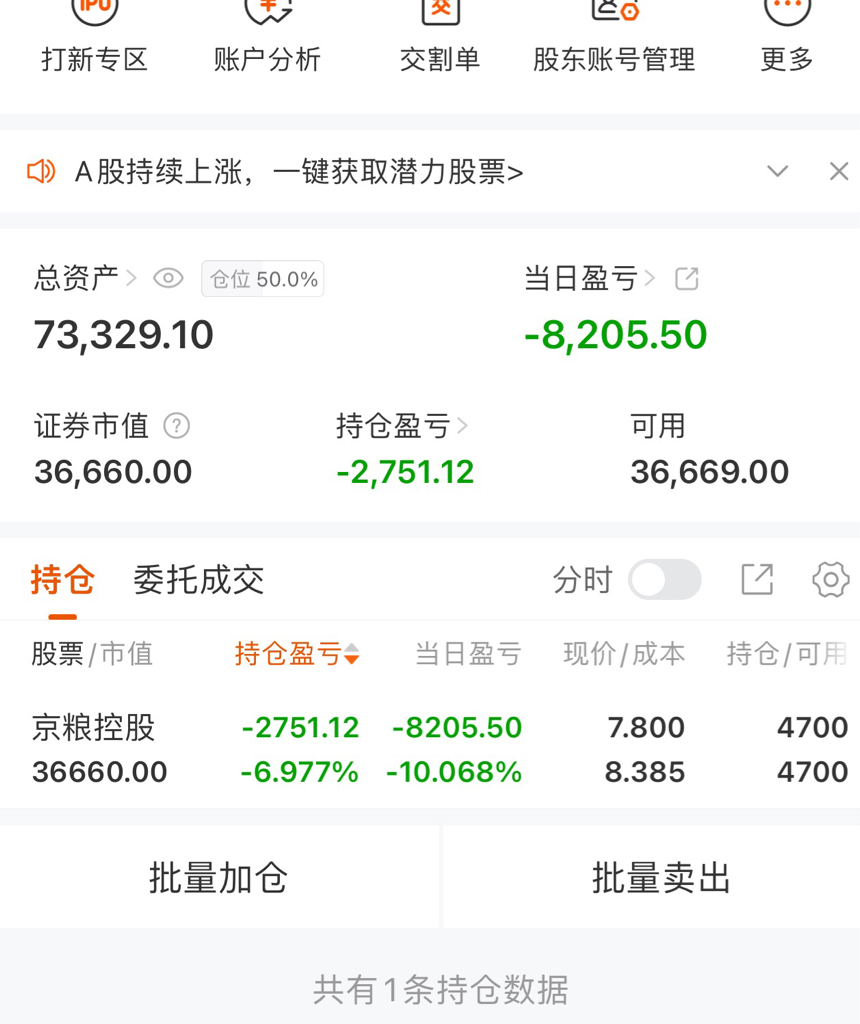Click the holdings share/export icon
The width and height of the screenshot is (860, 1024).
[x=757, y=579]
